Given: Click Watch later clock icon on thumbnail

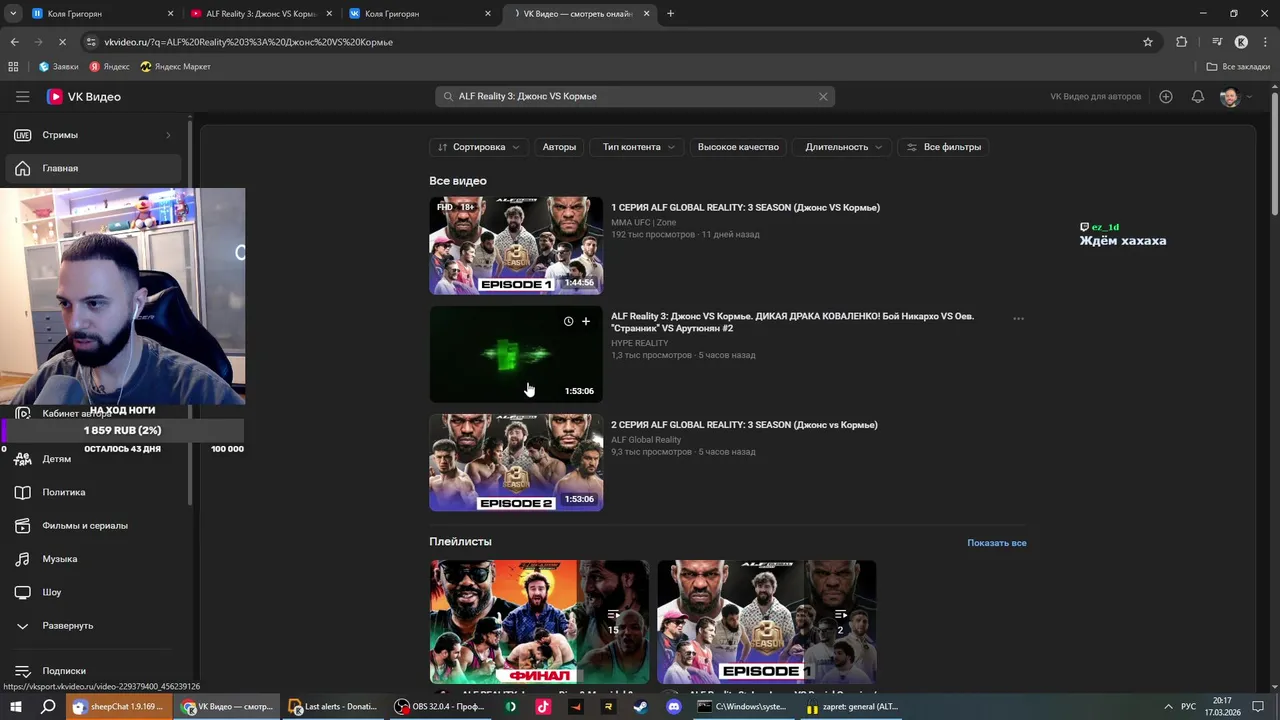Looking at the screenshot, I should click(568, 321).
